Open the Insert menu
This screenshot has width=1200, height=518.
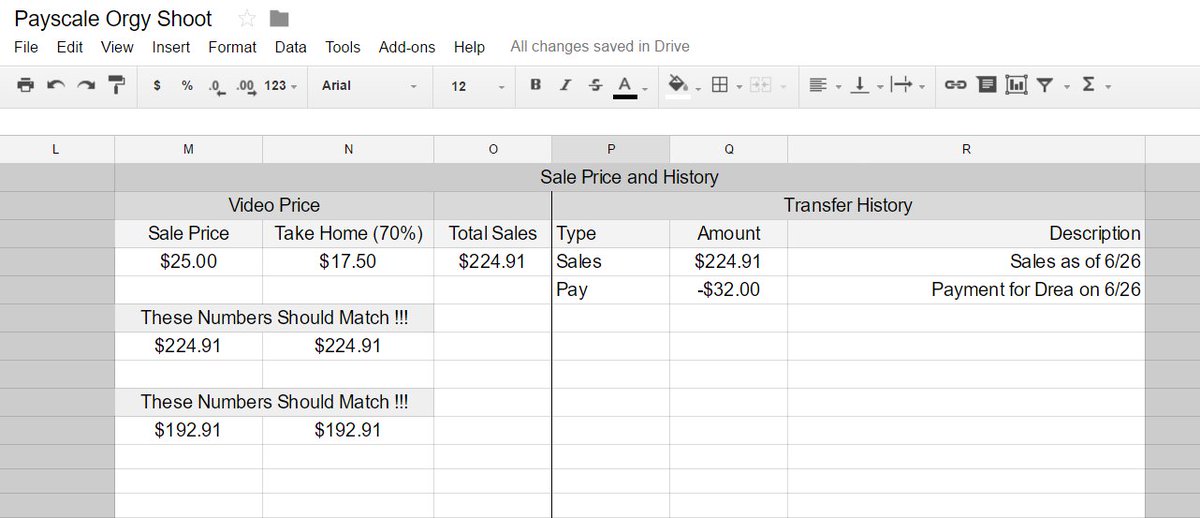pos(171,47)
